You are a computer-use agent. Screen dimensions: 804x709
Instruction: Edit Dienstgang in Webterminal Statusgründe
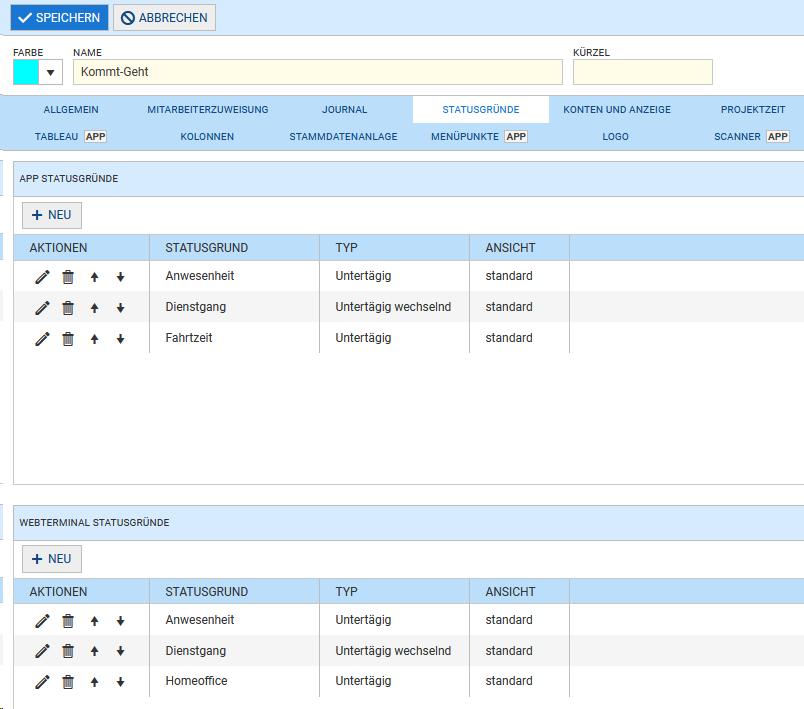coord(42,651)
